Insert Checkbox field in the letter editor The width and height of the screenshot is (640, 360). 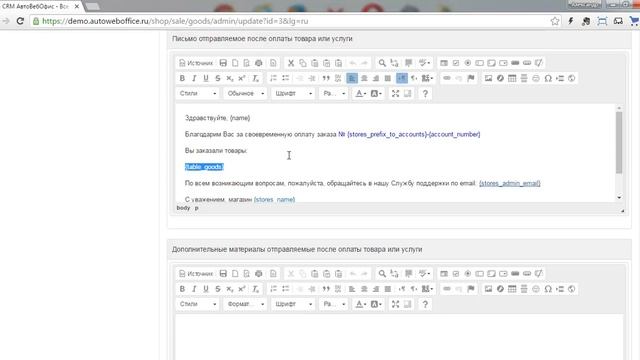[x=456, y=63]
